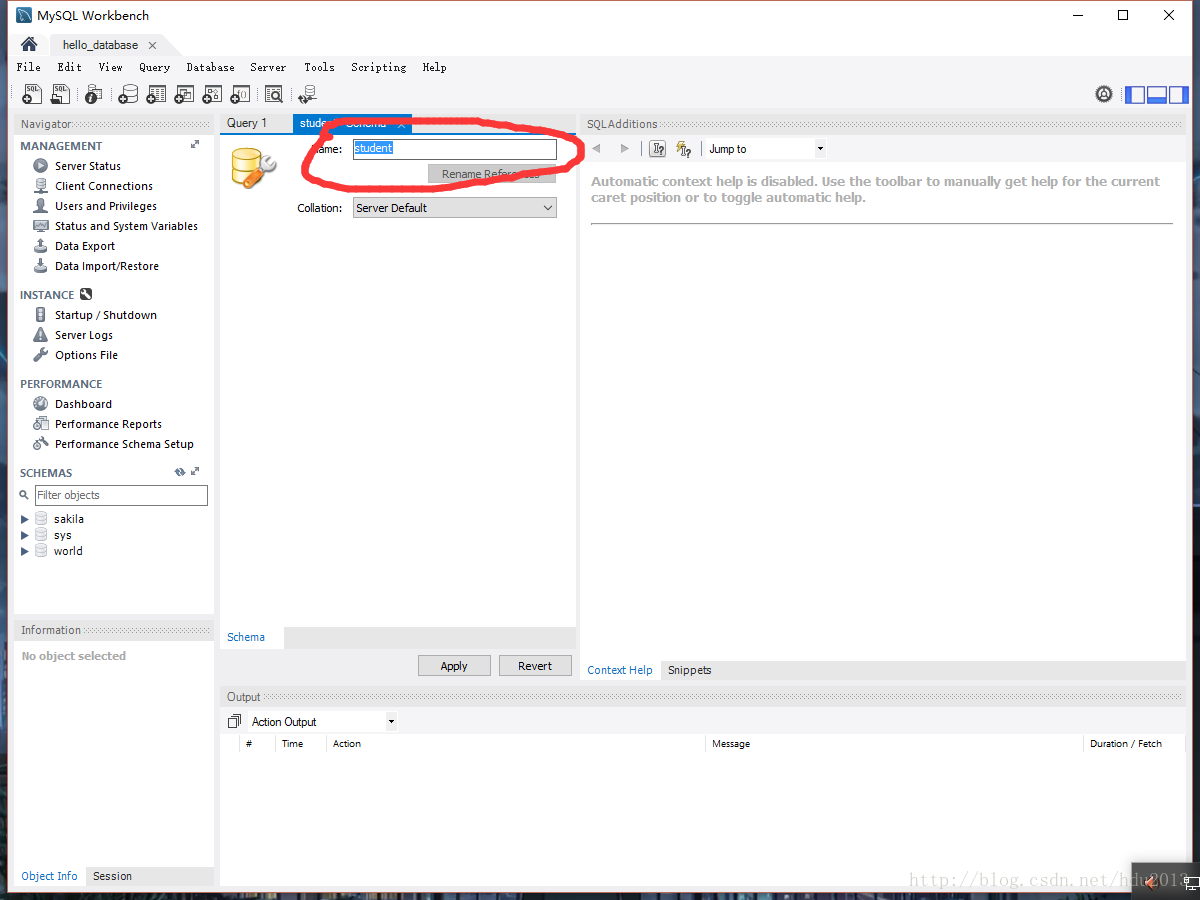The image size is (1200, 900).
Task: Open Status and System Variables
Action: (126, 226)
